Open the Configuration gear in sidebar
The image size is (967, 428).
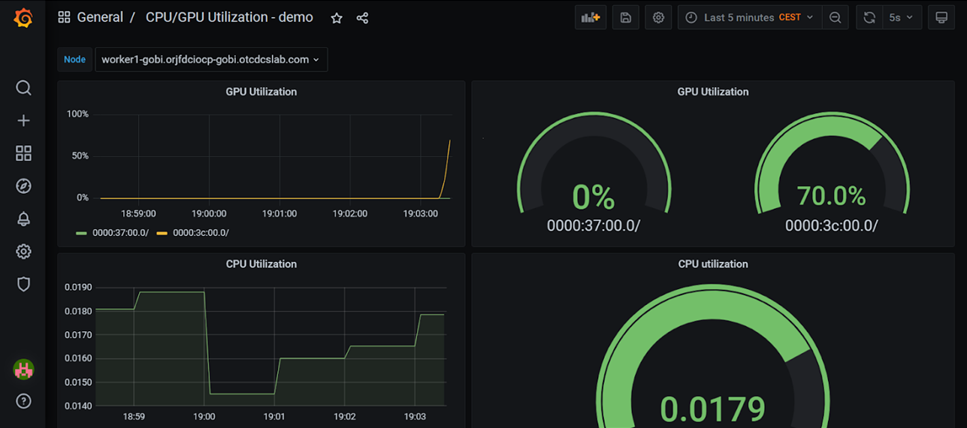(23, 252)
